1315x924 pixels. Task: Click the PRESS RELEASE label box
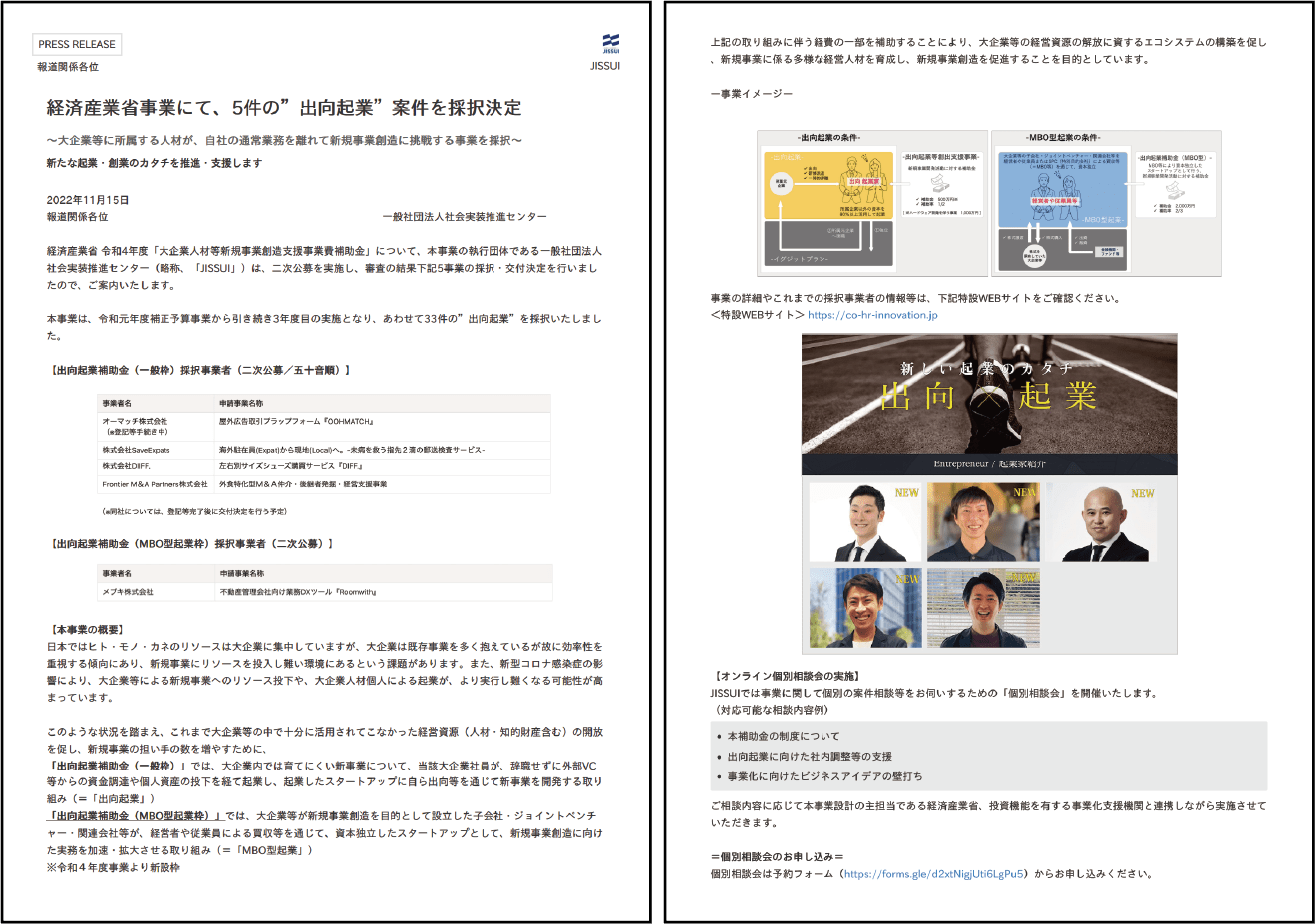[x=77, y=44]
